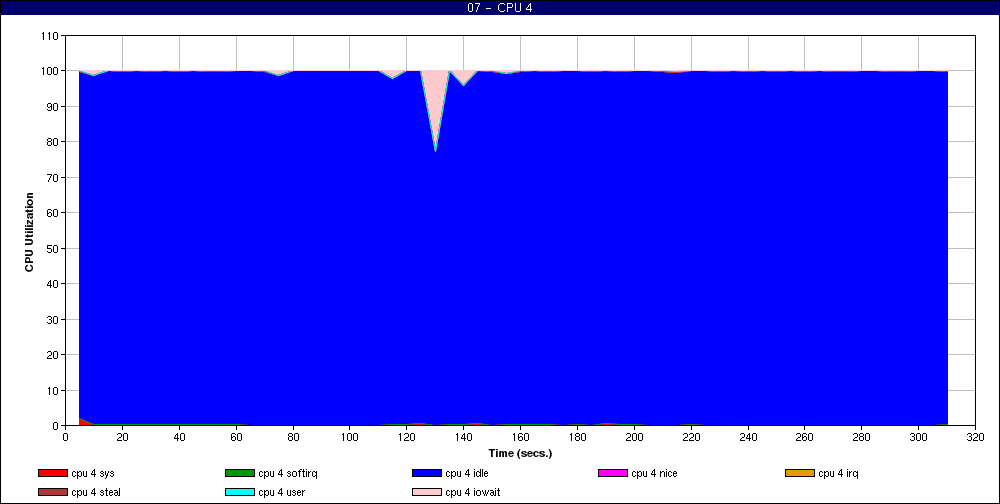Select the 'cpu 4 iowait' legend label

473,493
